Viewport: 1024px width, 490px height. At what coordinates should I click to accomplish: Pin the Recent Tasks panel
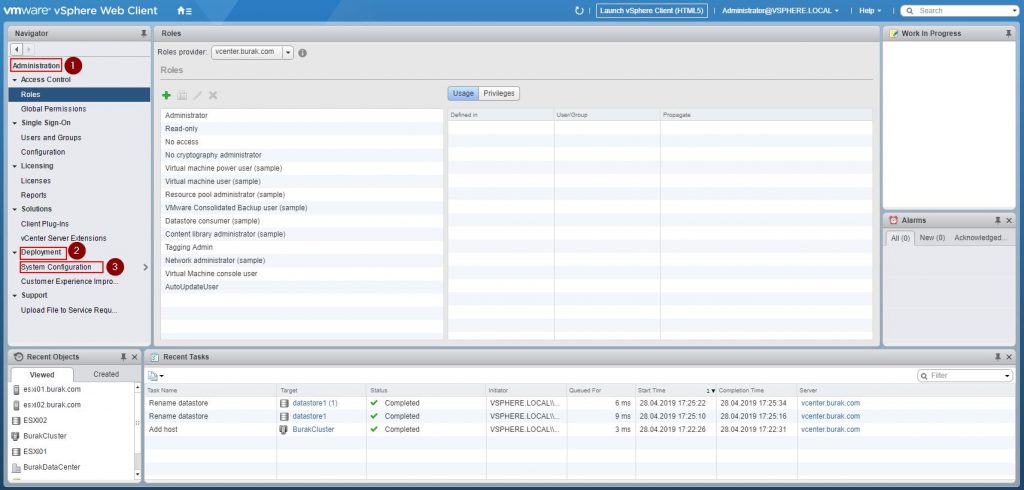pos(998,357)
